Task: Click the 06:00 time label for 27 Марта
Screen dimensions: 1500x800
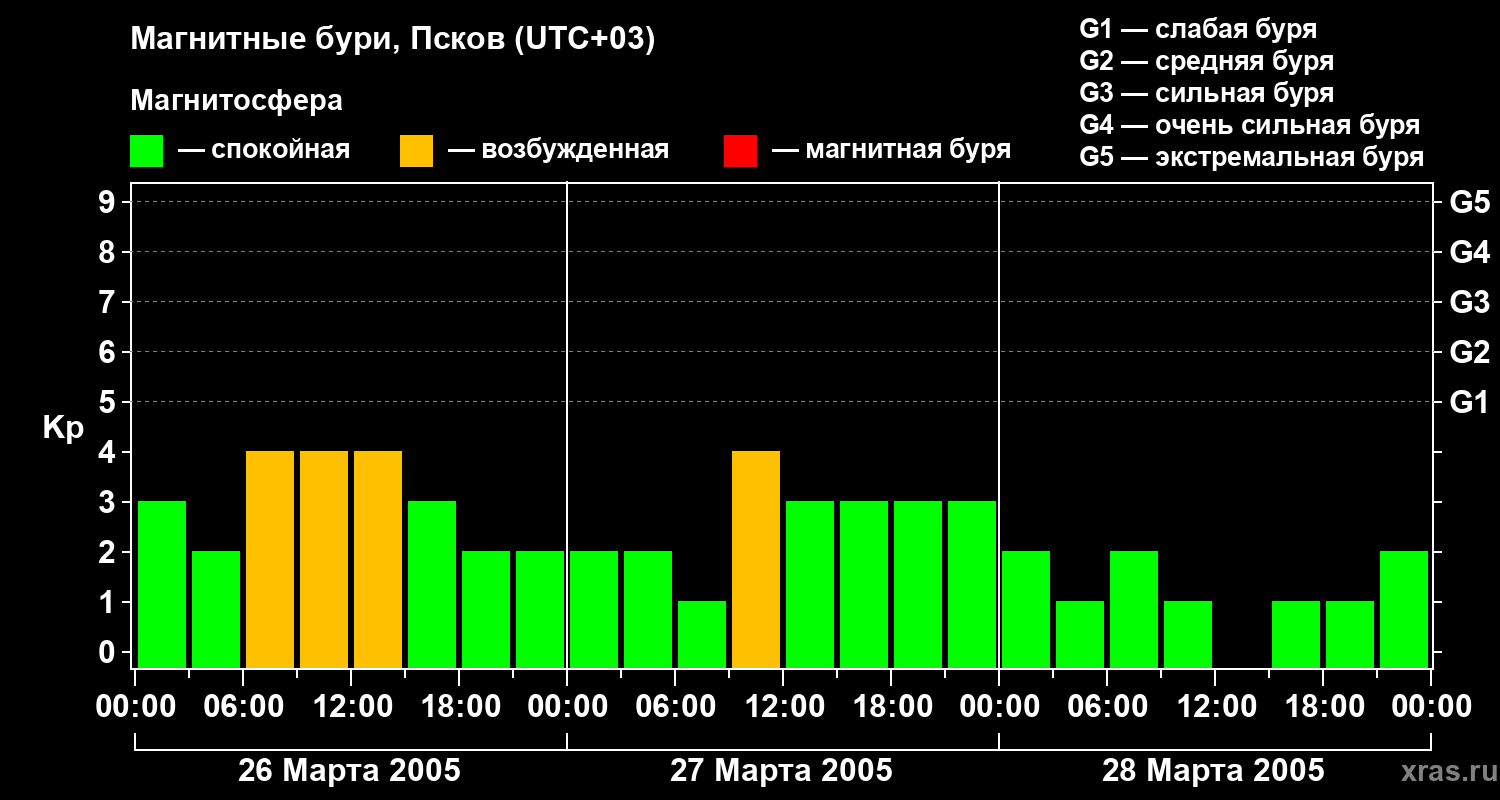Action: point(675,707)
